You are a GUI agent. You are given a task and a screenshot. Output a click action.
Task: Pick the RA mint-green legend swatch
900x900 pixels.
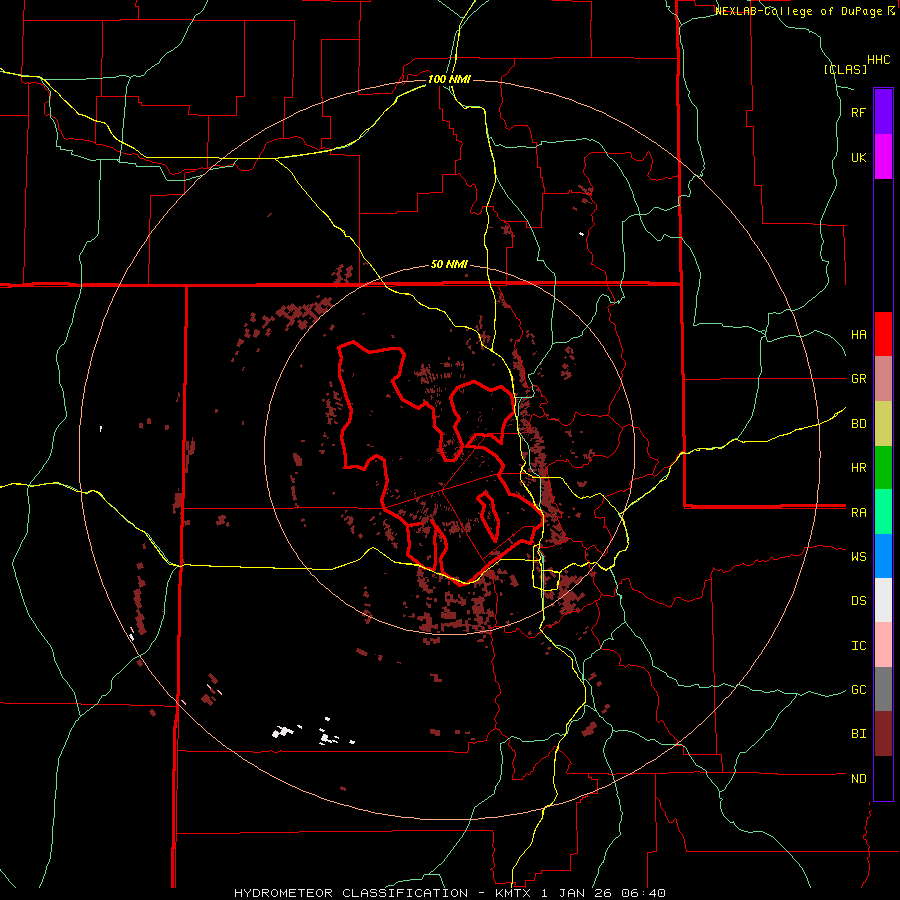coord(883,512)
